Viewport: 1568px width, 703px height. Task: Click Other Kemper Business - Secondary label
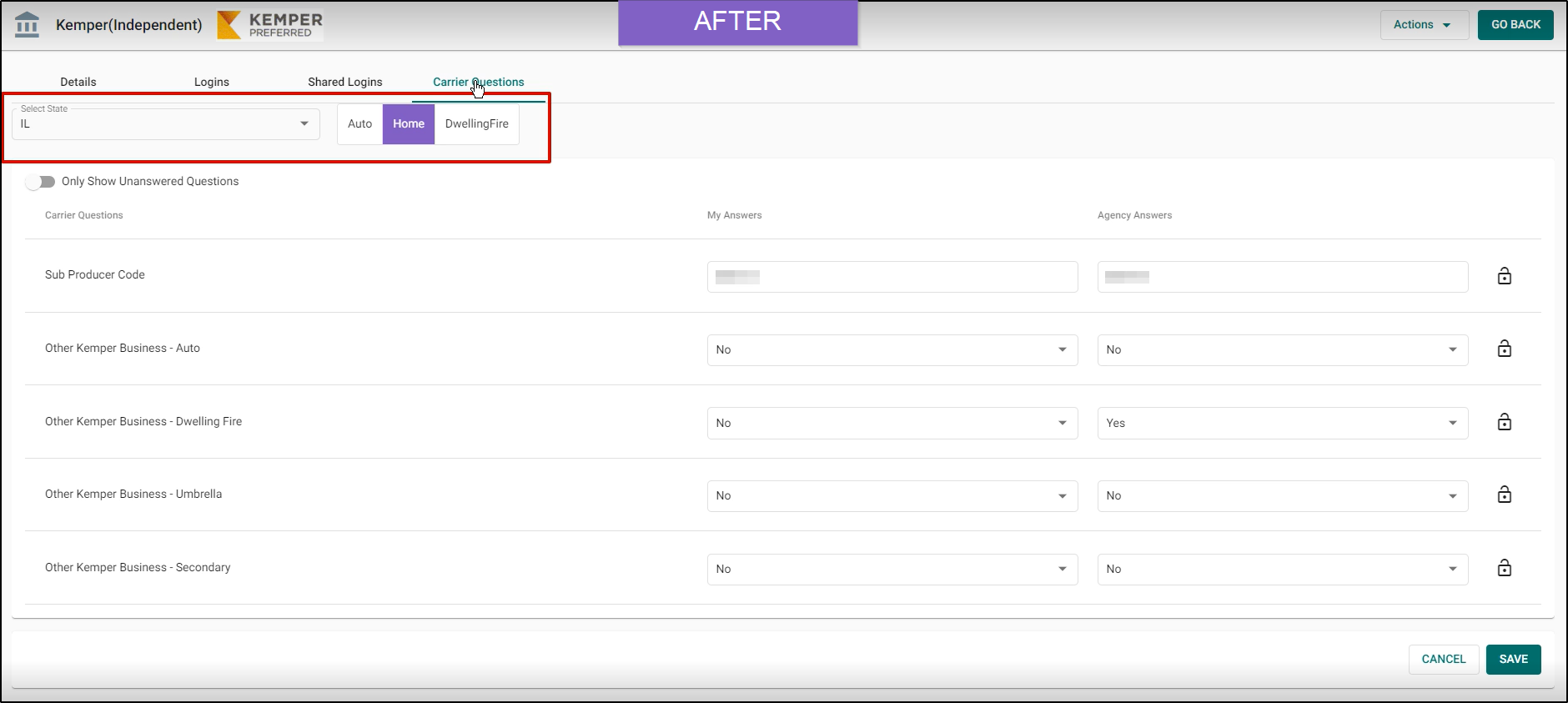[138, 567]
